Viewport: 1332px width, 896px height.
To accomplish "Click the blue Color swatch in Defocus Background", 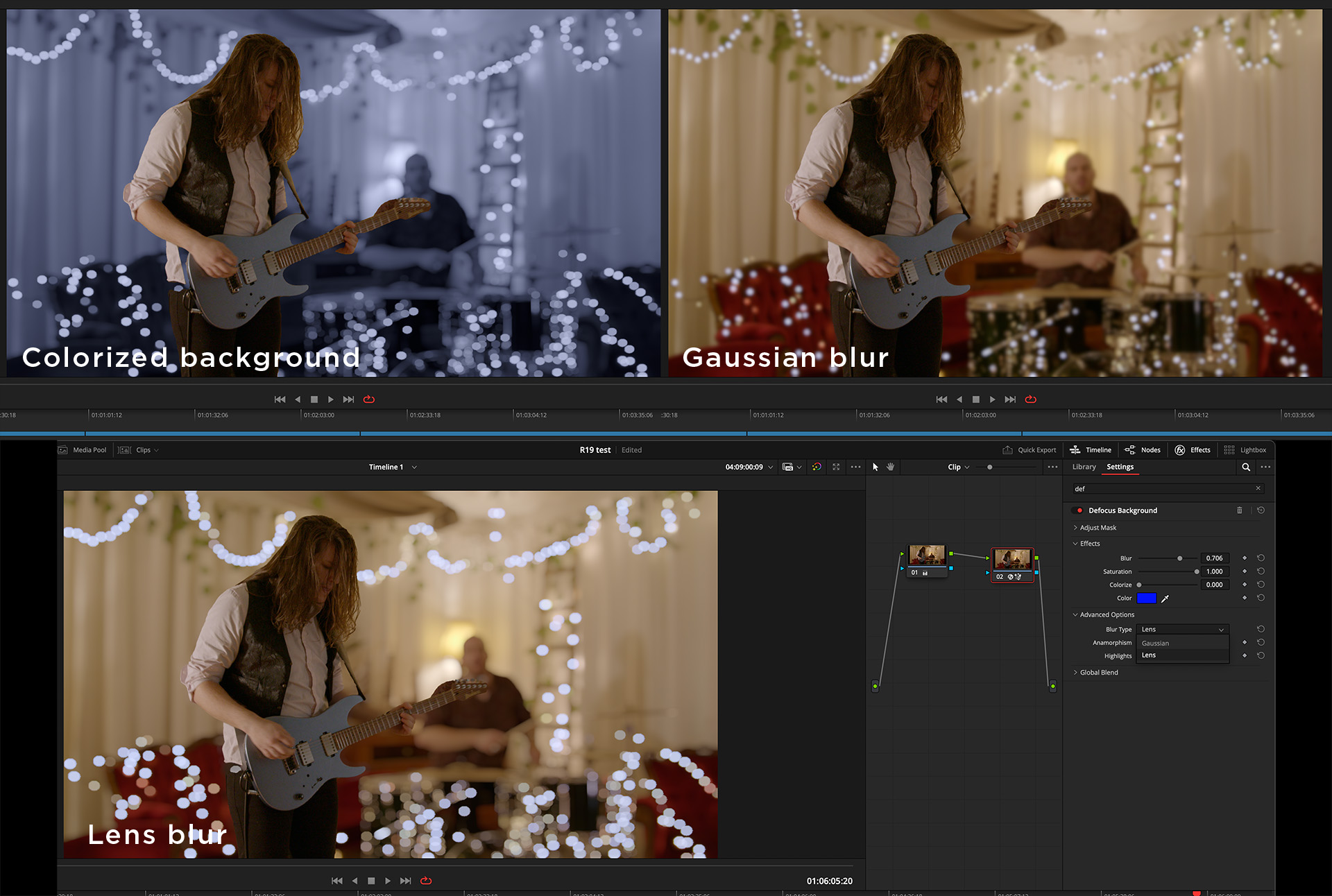I will (1148, 598).
